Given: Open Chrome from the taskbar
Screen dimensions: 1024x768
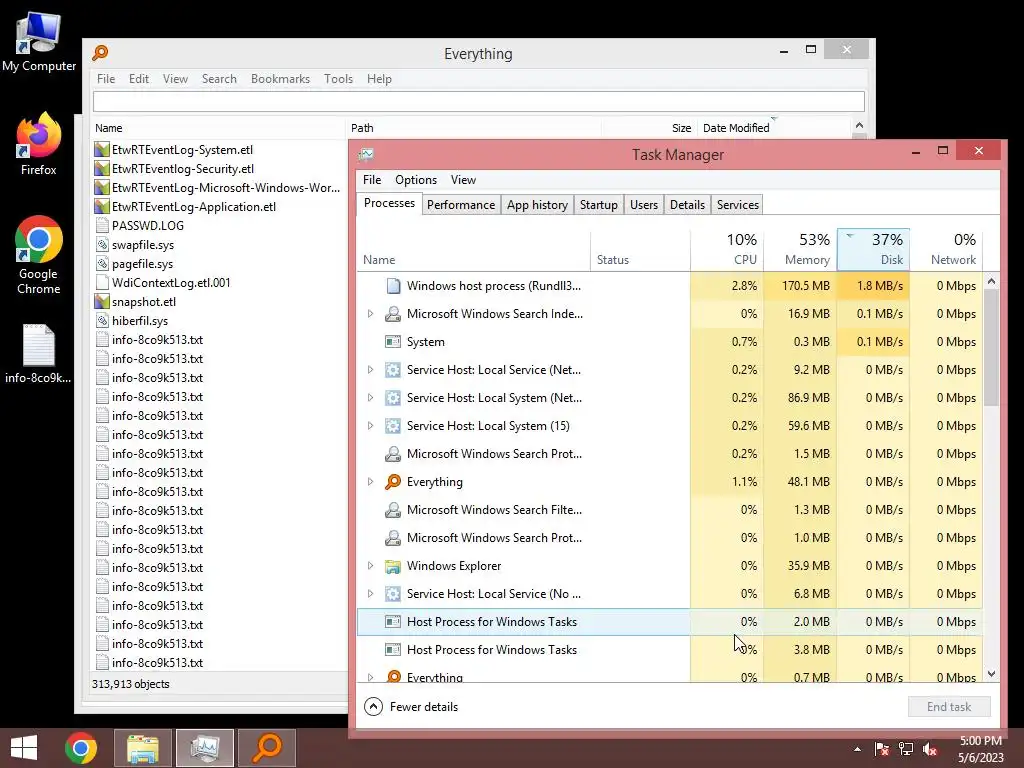Looking at the screenshot, I should (x=81, y=748).
